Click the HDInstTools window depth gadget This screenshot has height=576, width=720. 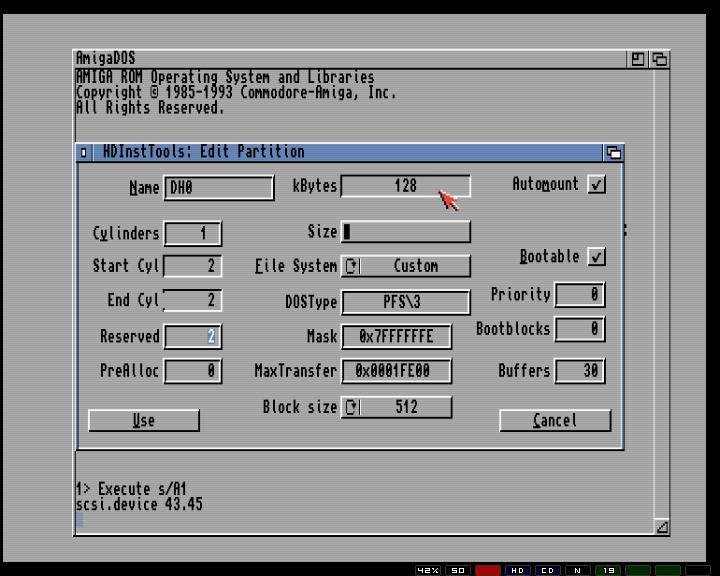point(613,152)
